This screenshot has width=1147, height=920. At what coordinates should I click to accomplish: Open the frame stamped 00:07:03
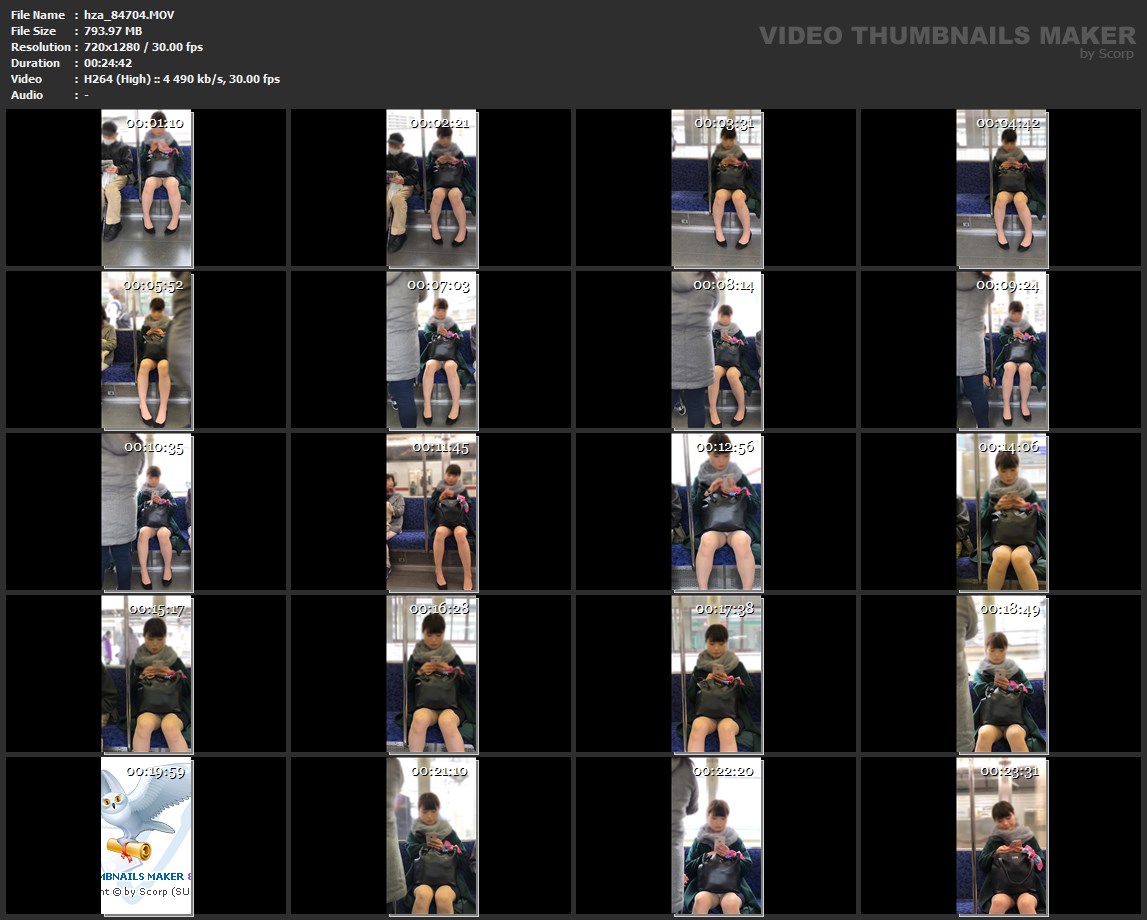[x=432, y=350]
